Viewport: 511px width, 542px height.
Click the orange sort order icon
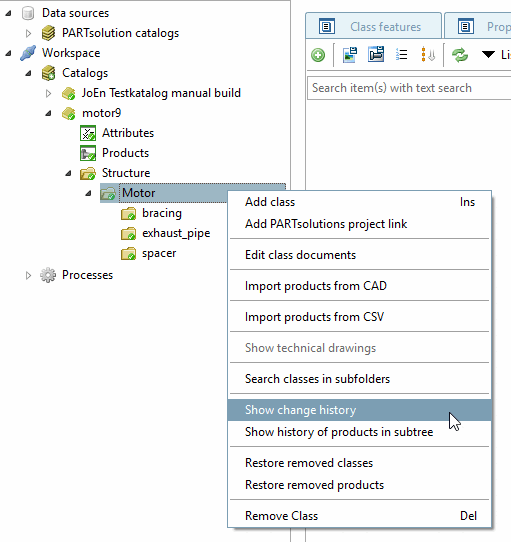click(428, 55)
